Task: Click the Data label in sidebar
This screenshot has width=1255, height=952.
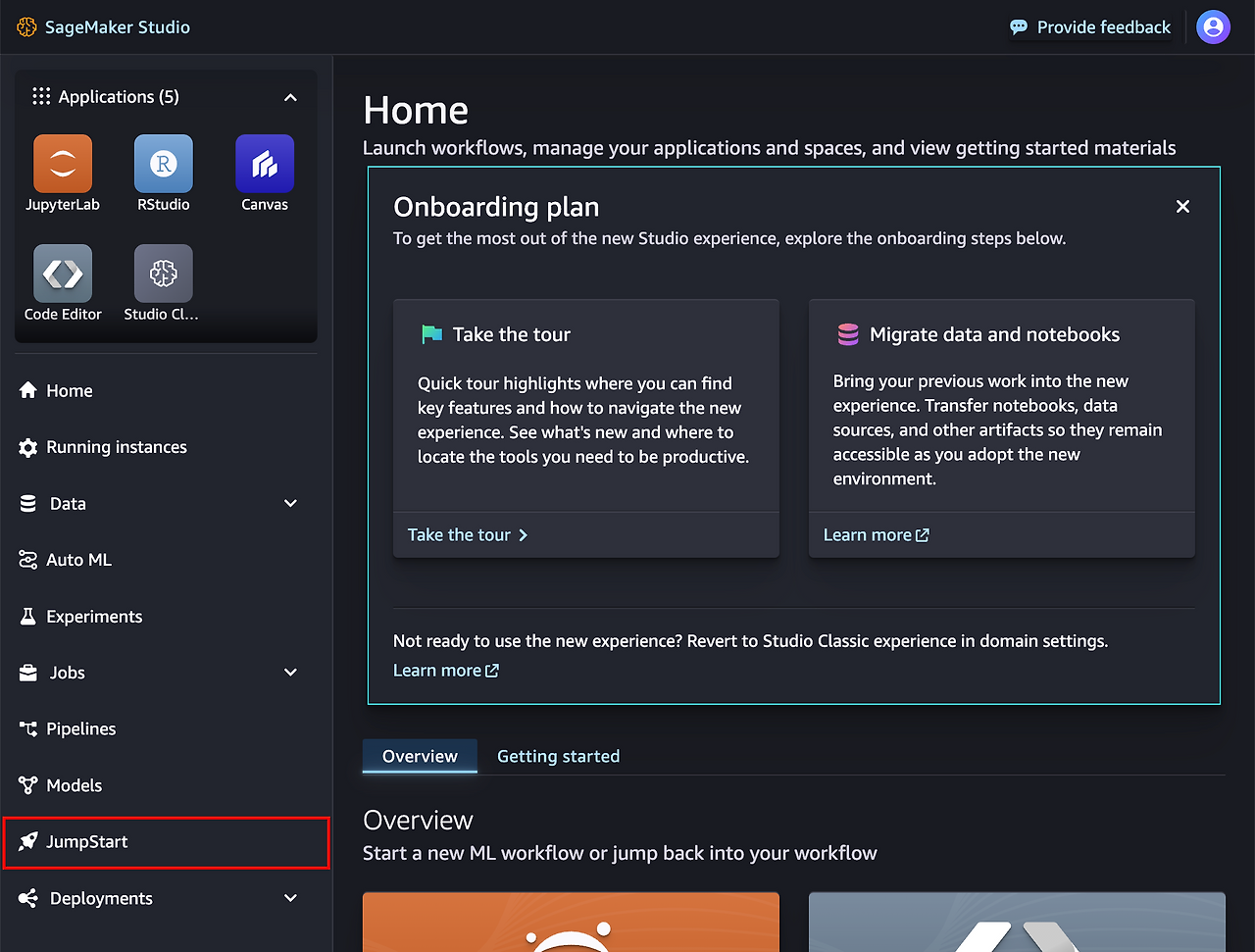Action: 68,504
